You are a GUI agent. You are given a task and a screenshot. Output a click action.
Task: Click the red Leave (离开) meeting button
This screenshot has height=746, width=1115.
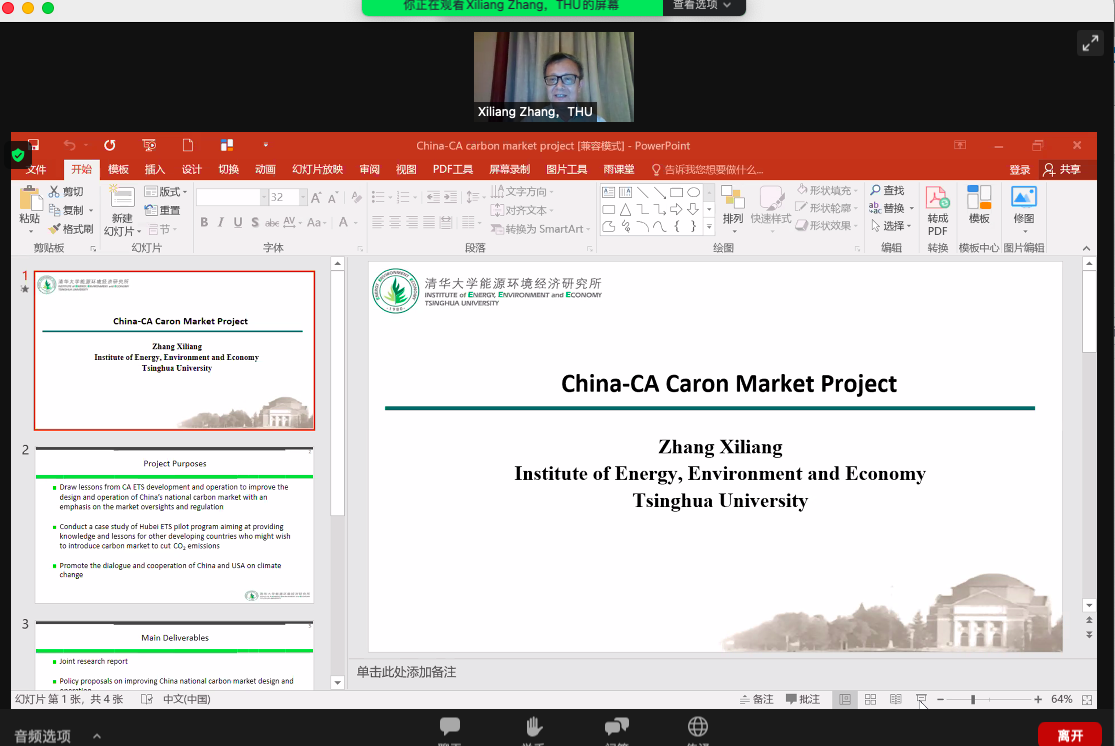[x=1069, y=735]
